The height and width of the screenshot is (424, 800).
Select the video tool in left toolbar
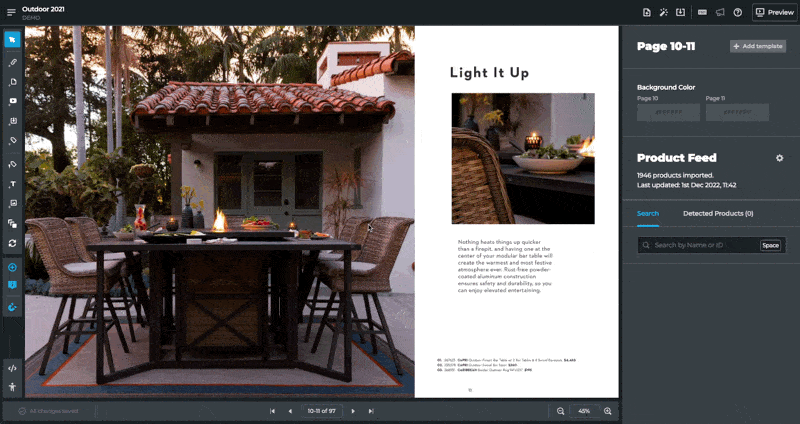(x=12, y=101)
